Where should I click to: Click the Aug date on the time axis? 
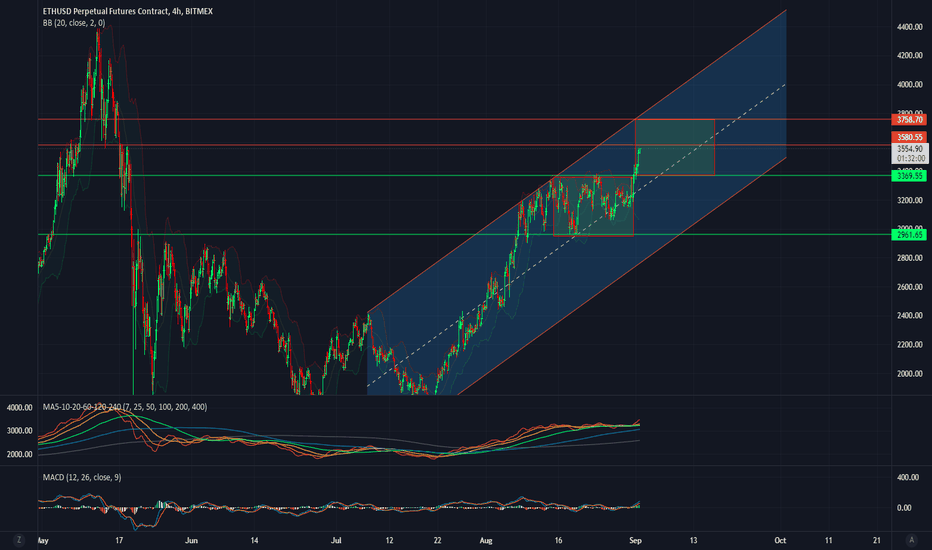486,540
